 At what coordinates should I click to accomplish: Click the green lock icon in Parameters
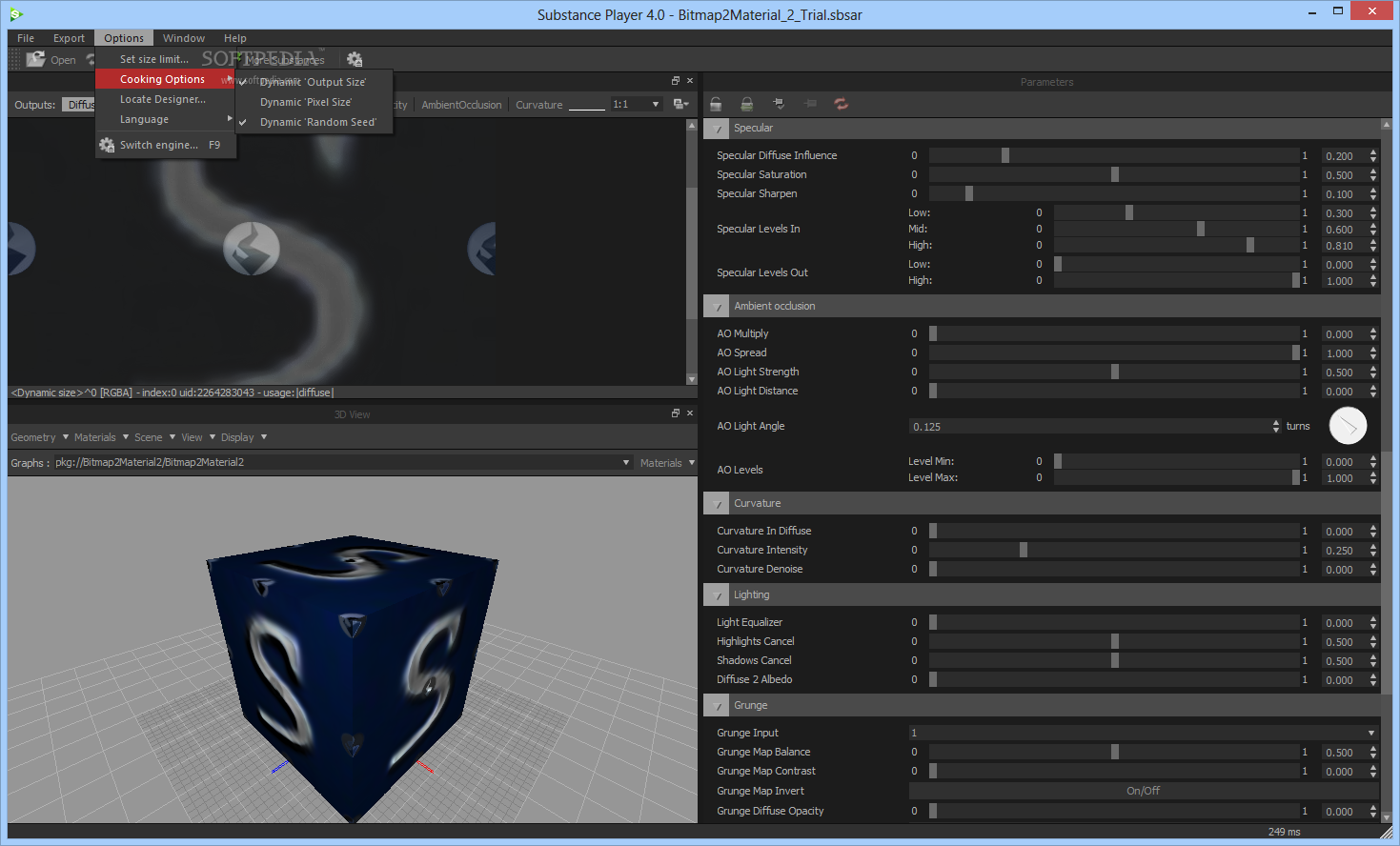tap(747, 104)
